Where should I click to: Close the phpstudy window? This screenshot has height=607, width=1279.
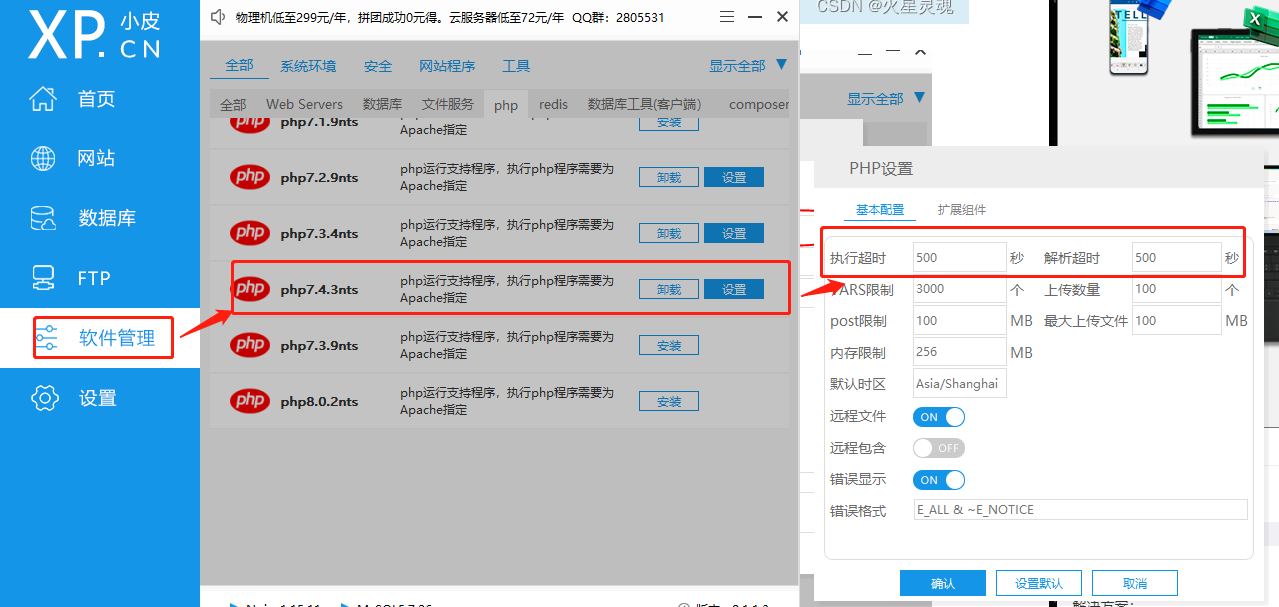[783, 17]
